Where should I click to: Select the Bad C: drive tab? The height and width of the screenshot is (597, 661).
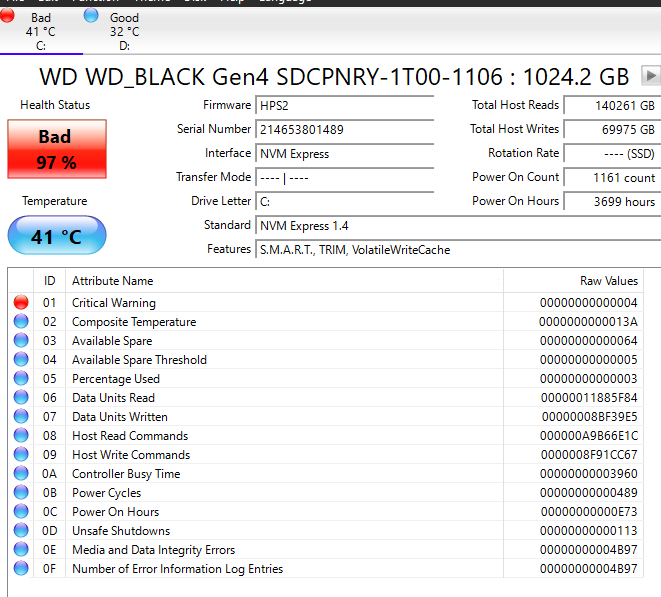click(x=41, y=32)
